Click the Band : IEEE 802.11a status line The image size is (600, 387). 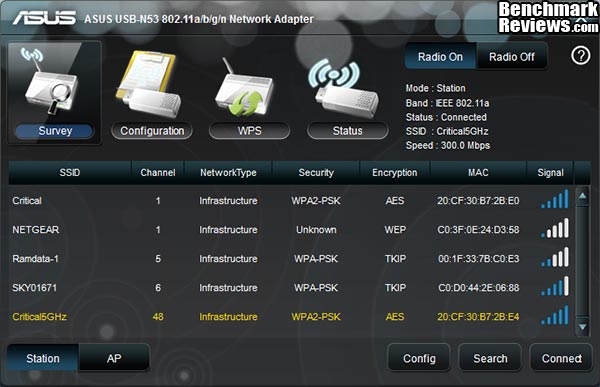tap(447, 103)
